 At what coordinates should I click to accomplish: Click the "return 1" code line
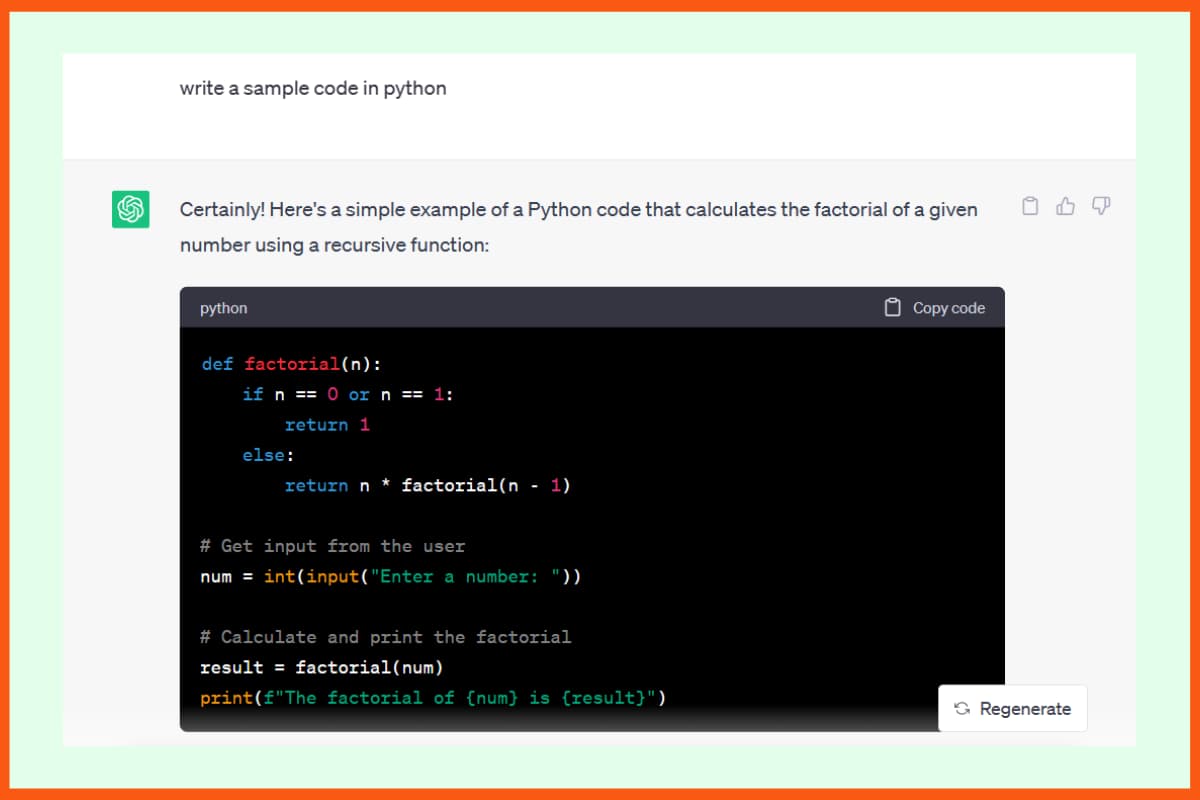[327, 425]
